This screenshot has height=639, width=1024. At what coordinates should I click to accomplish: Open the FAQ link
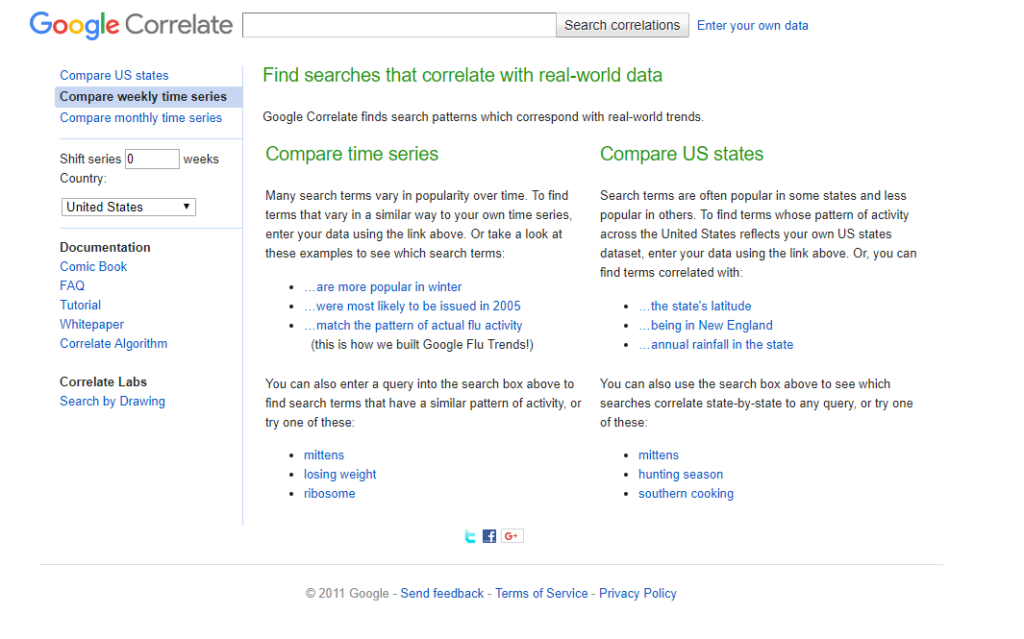point(72,286)
